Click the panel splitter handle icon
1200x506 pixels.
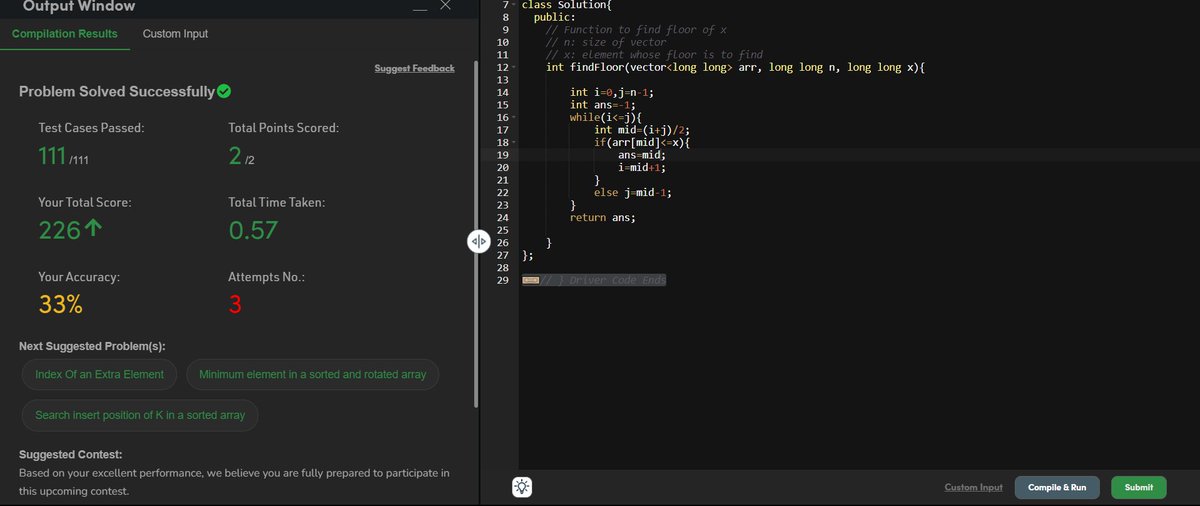(477, 241)
